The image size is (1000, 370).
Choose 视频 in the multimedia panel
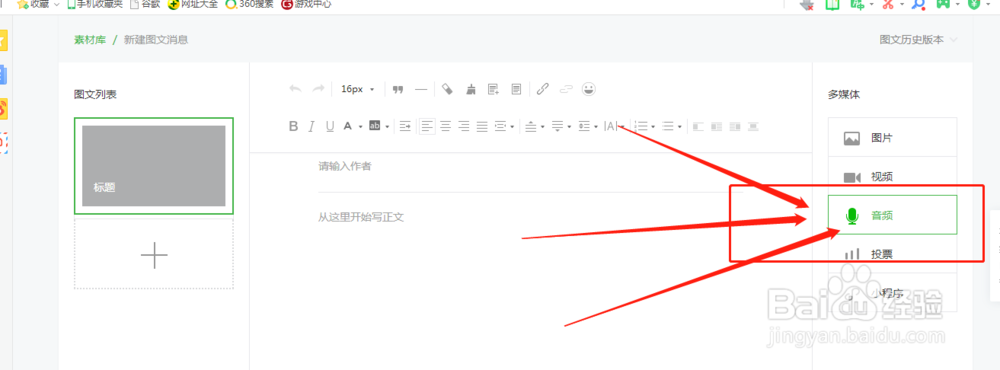pyautogui.click(x=893, y=177)
